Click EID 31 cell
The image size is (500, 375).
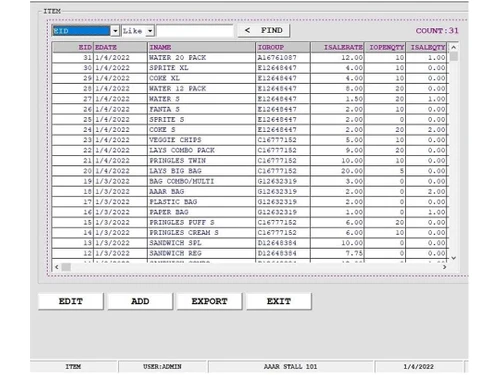pos(73,58)
